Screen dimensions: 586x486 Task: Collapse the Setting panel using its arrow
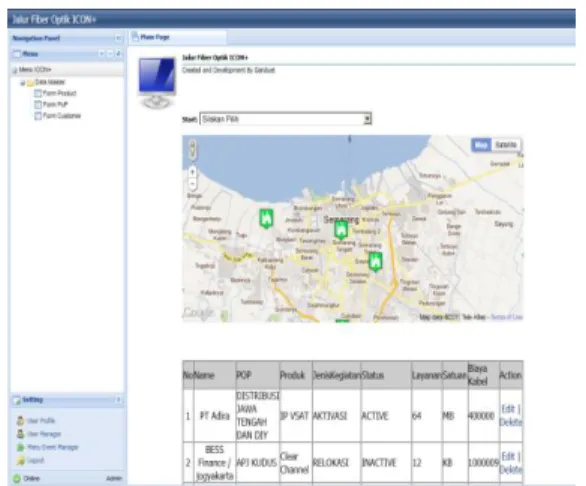[x=118, y=400]
